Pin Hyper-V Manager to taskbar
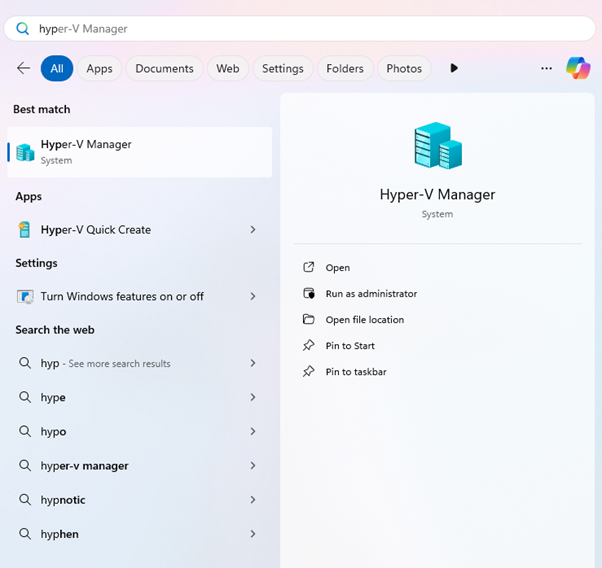The height and width of the screenshot is (568, 602). [356, 372]
